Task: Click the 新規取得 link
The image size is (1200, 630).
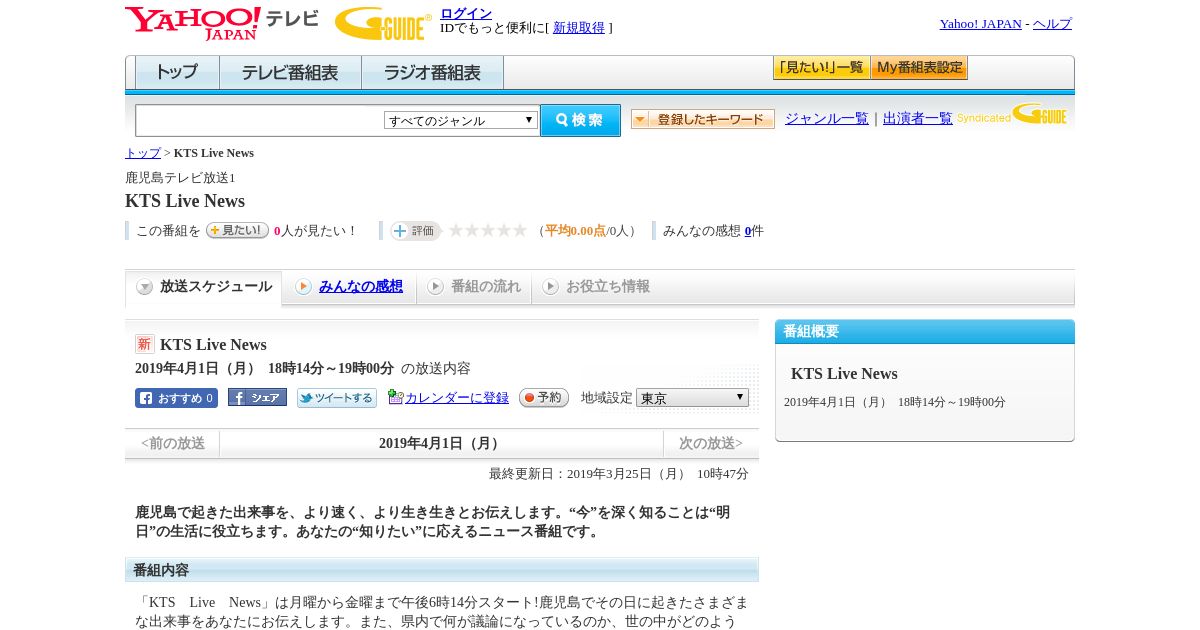Action: point(579,28)
